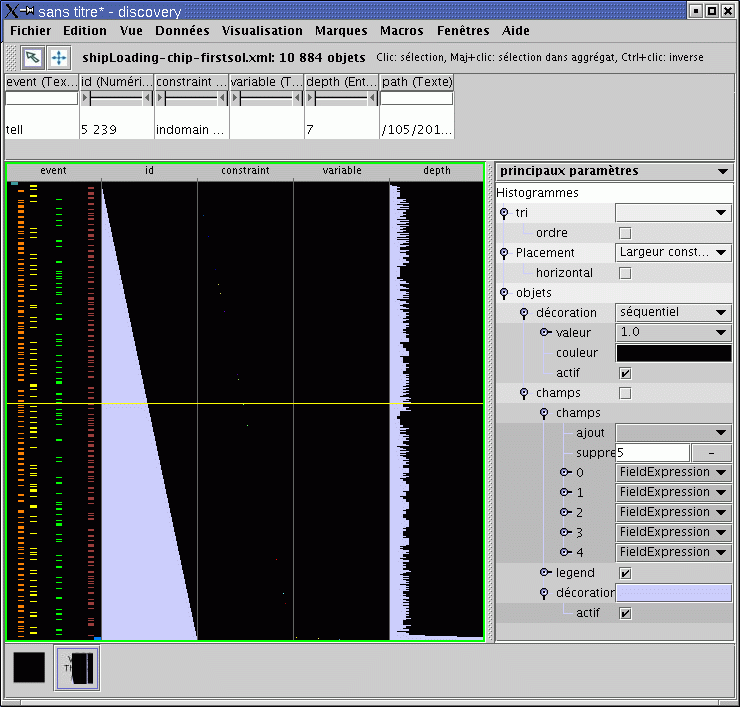Click the 'depth' column header in histogram
The width and height of the screenshot is (740, 707).
tap(436, 171)
